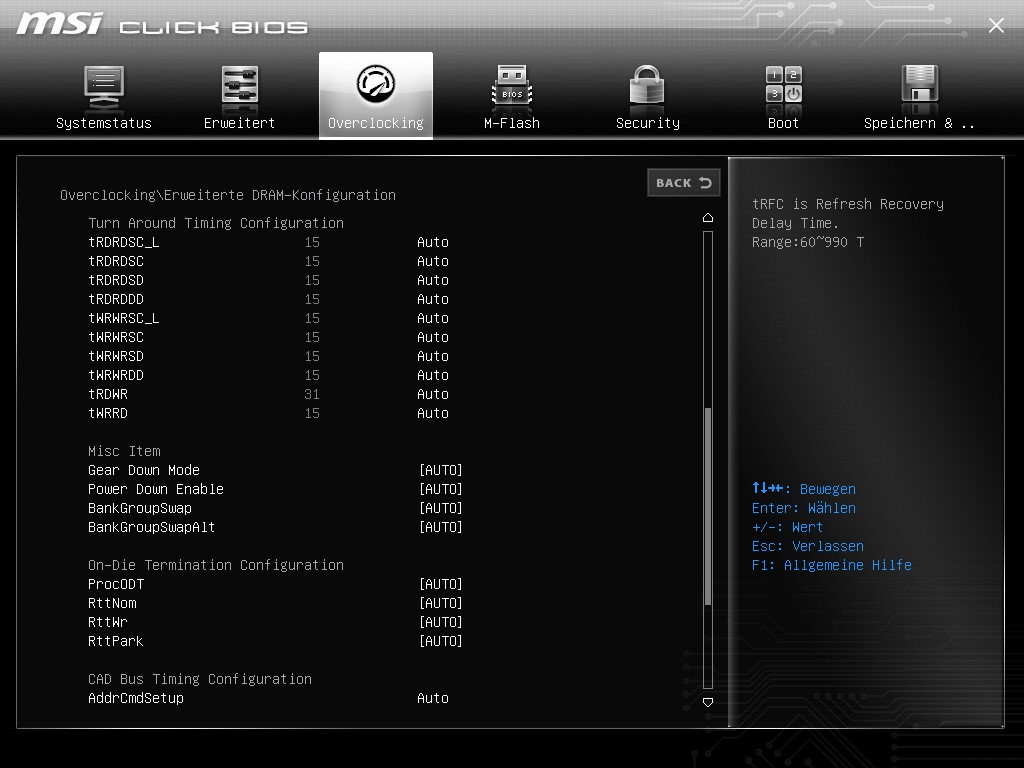This screenshot has width=1024, height=768.
Task: Open the Power Down Enable [AUTO] setting
Action: 441,489
